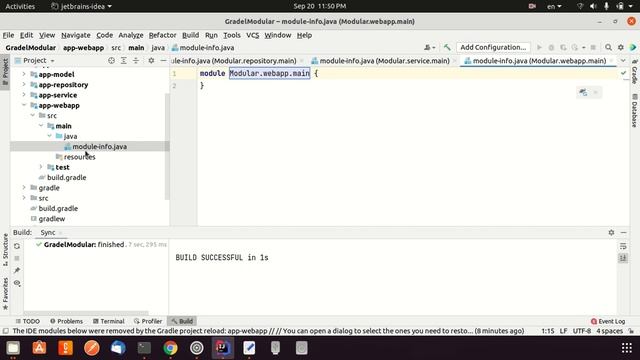Viewport: 640px width, 360px height.
Task: Click the soft-wrap icon in build output
Action: click(623, 246)
